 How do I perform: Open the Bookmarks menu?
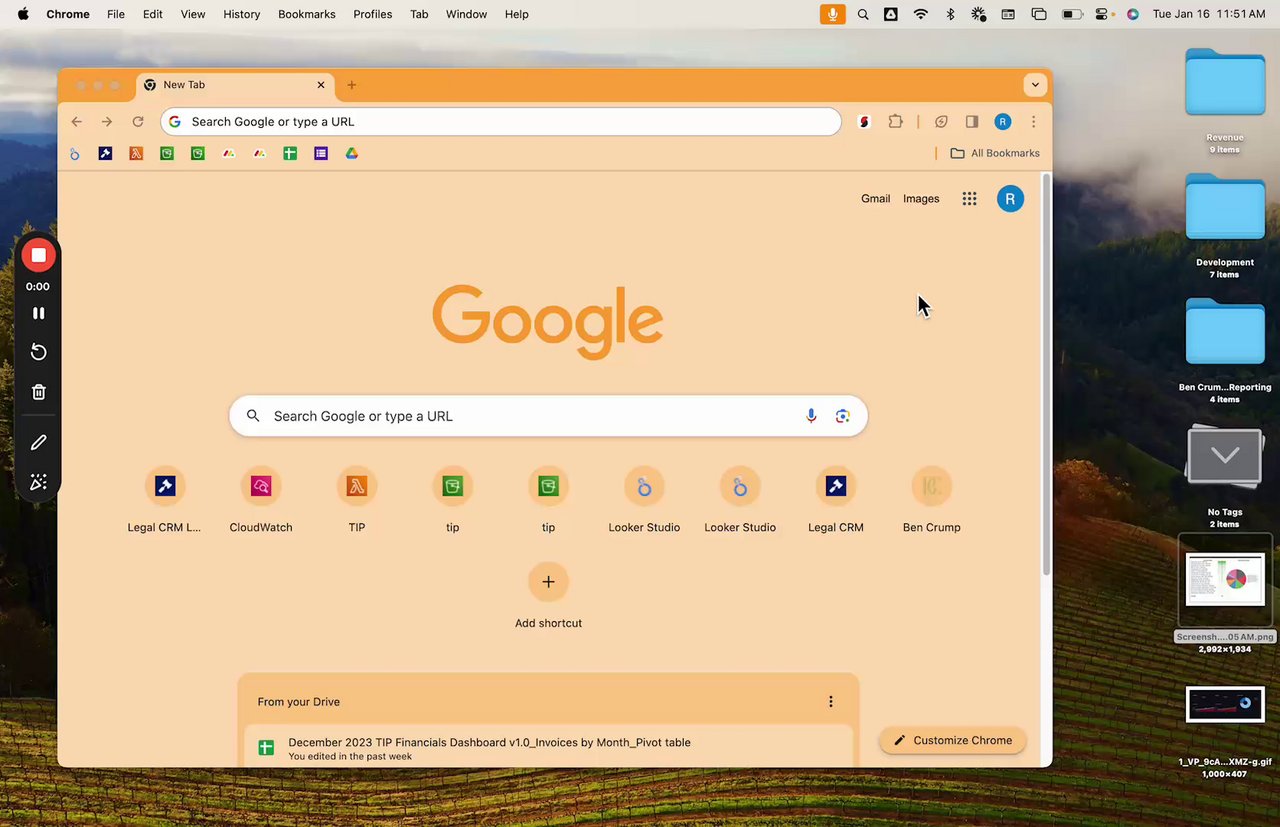(x=307, y=14)
